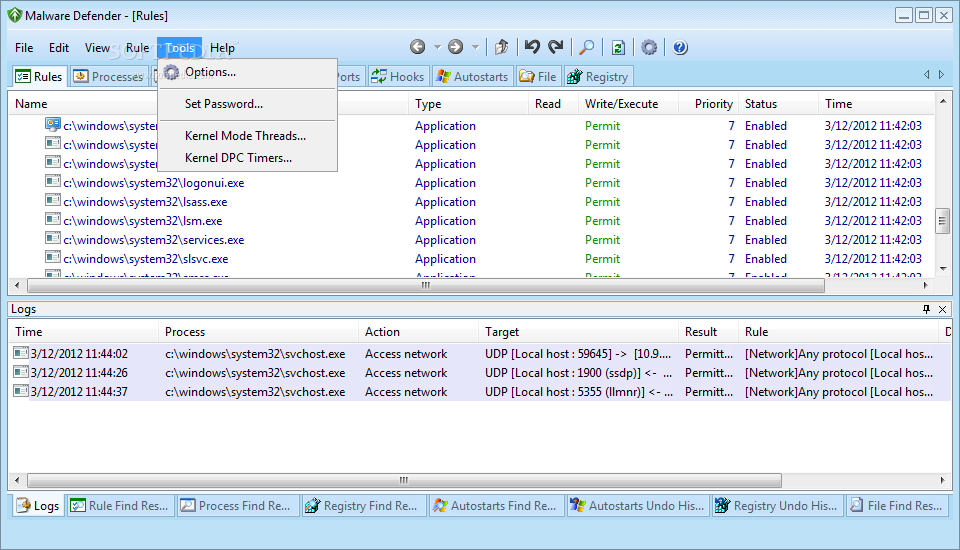Viewport: 960px width, 550px height.
Task: Close the open Tools menu
Action: [x=179, y=48]
